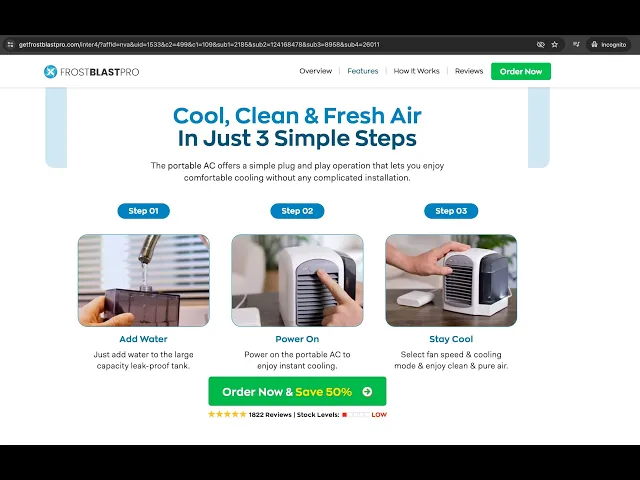Bookmark this page with the star icon
640x480 pixels.
[x=554, y=44]
